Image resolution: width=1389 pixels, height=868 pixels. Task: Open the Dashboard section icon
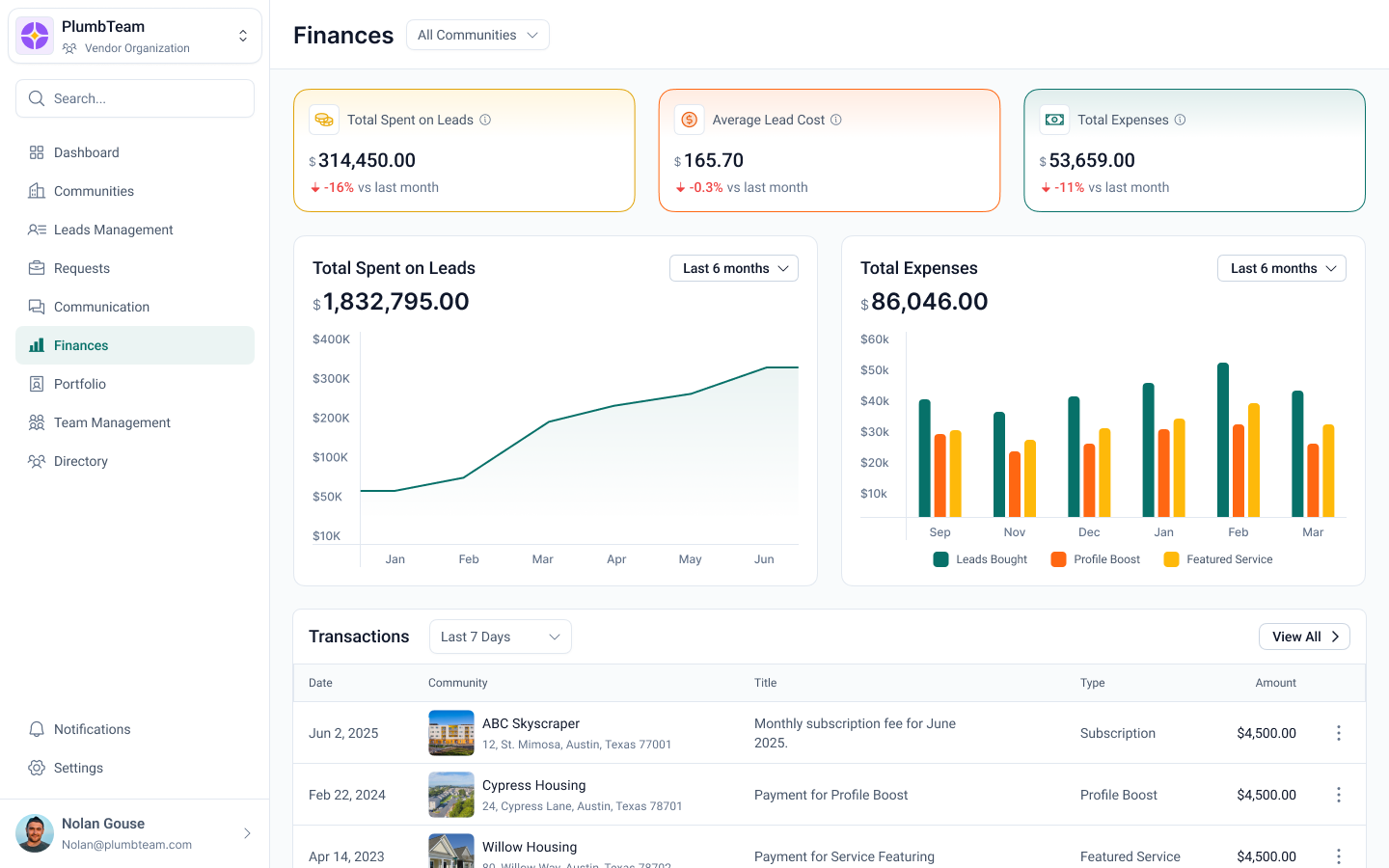click(37, 152)
